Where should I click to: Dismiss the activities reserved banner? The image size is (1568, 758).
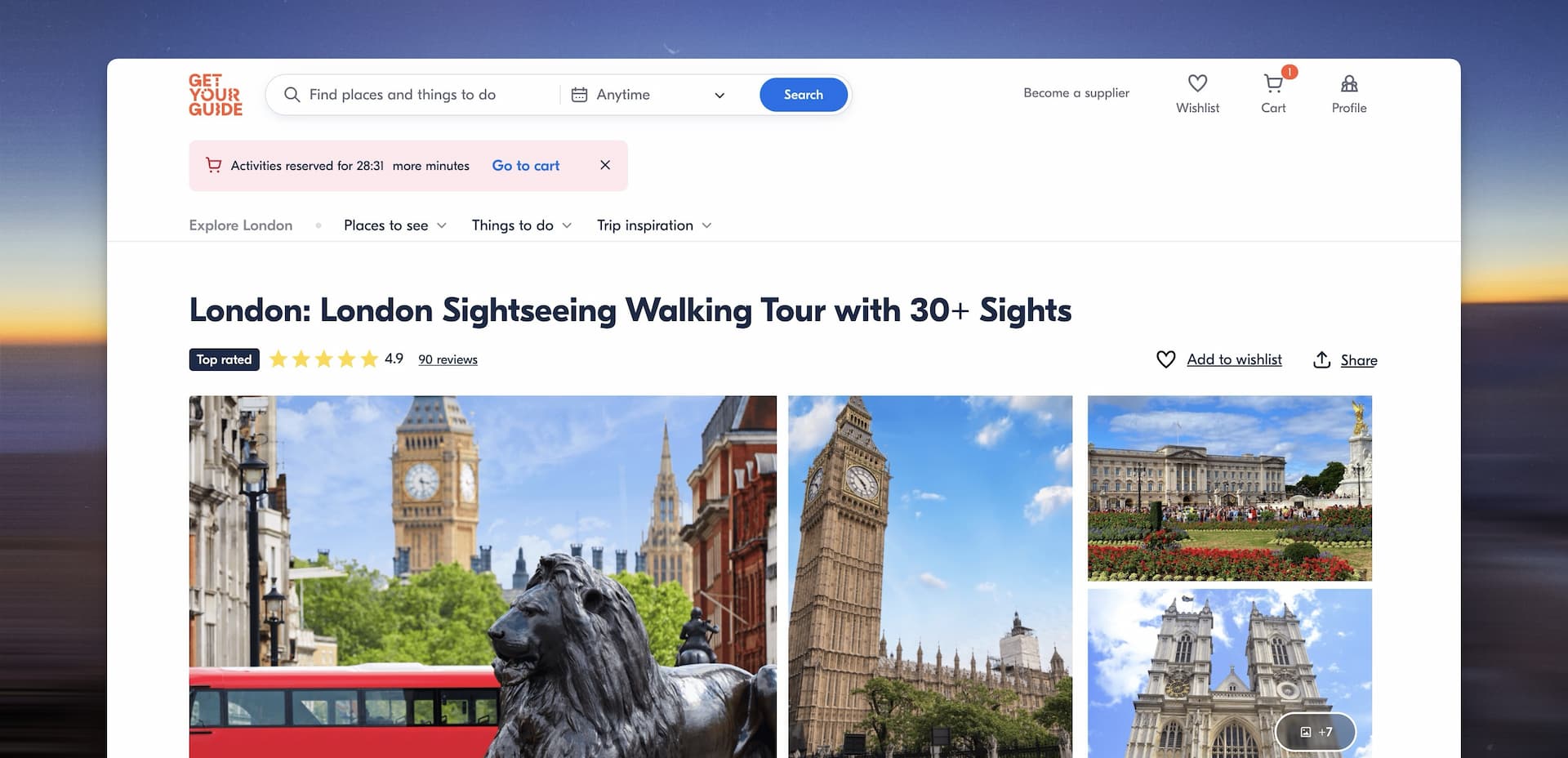tap(605, 165)
